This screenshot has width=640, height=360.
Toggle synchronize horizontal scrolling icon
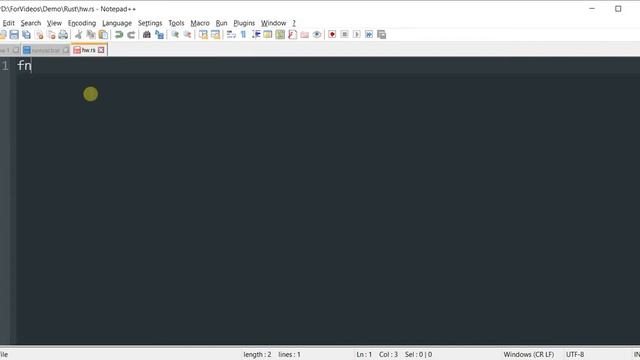[x=215, y=35]
